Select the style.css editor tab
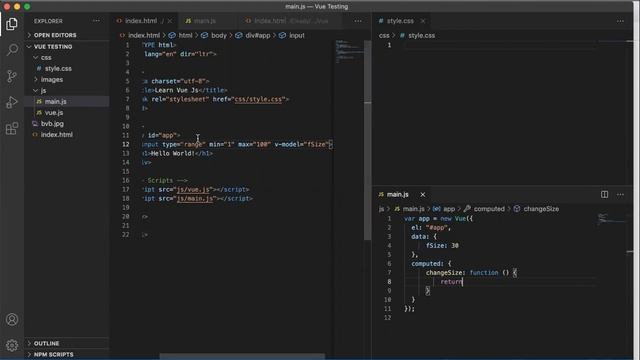The height and width of the screenshot is (360, 640). point(400,21)
